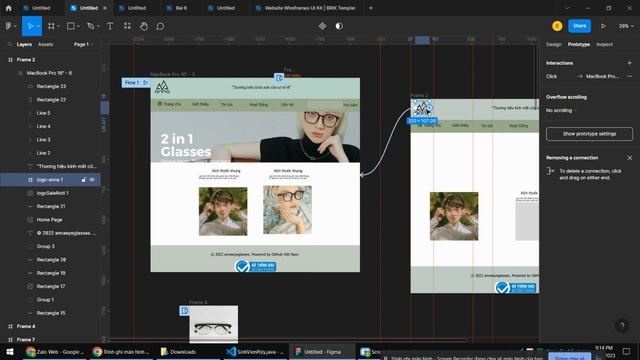Switch to the Prototype tab
640x360 pixels.
click(578, 44)
